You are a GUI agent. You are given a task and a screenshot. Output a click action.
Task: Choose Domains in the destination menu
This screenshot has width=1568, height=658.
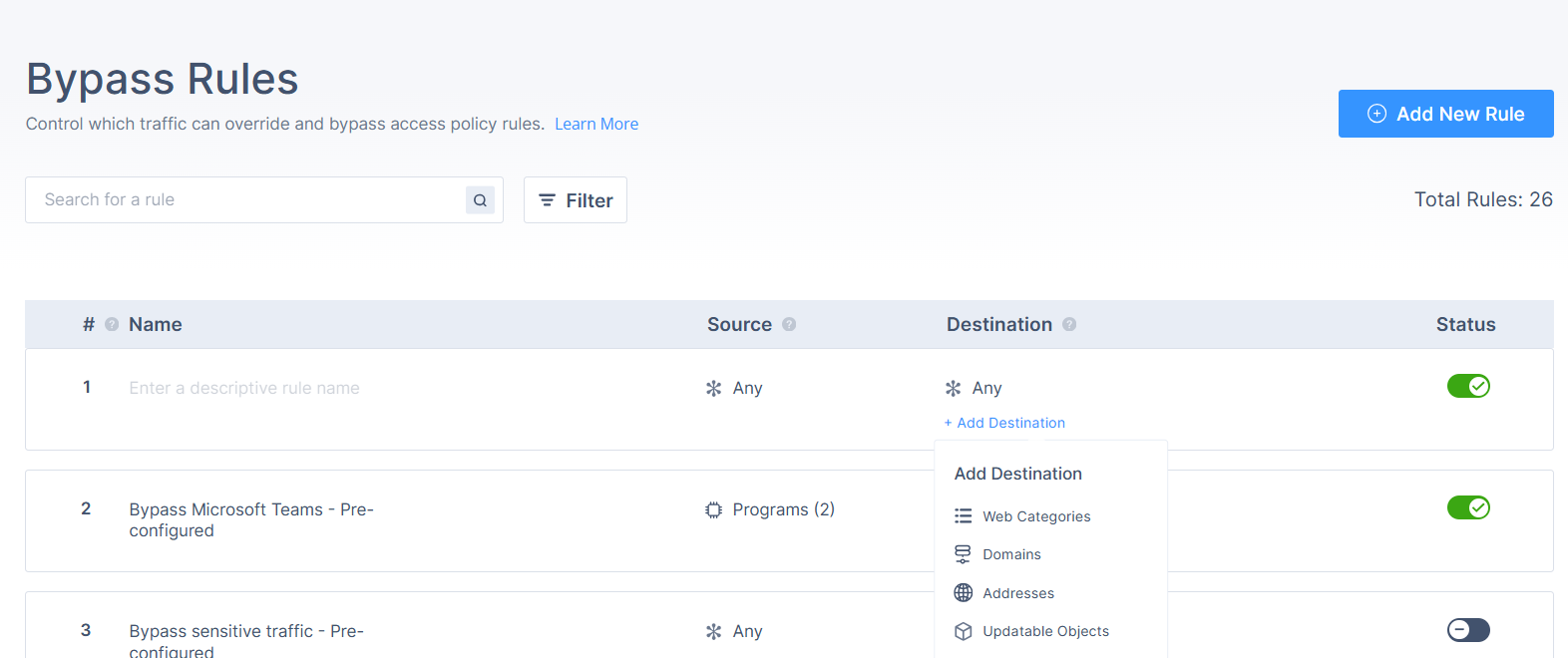click(x=1011, y=554)
